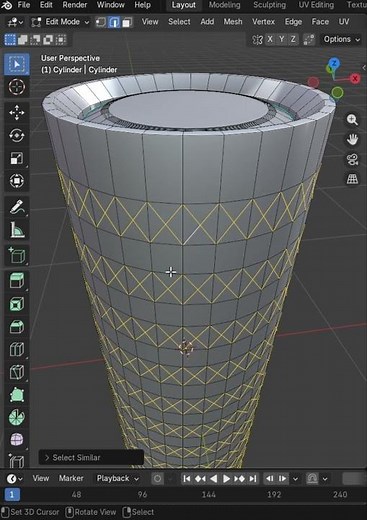Open the Window menu
The height and width of the screenshot is (520, 367).
(x=111, y=5)
